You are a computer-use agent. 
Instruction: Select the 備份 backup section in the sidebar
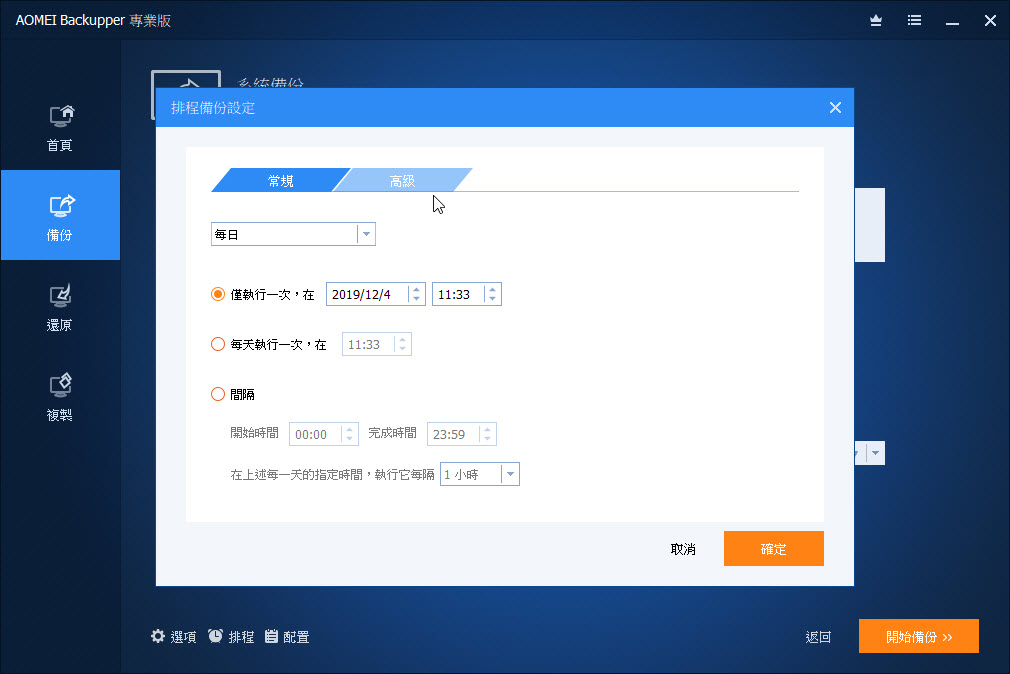(60, 215)
